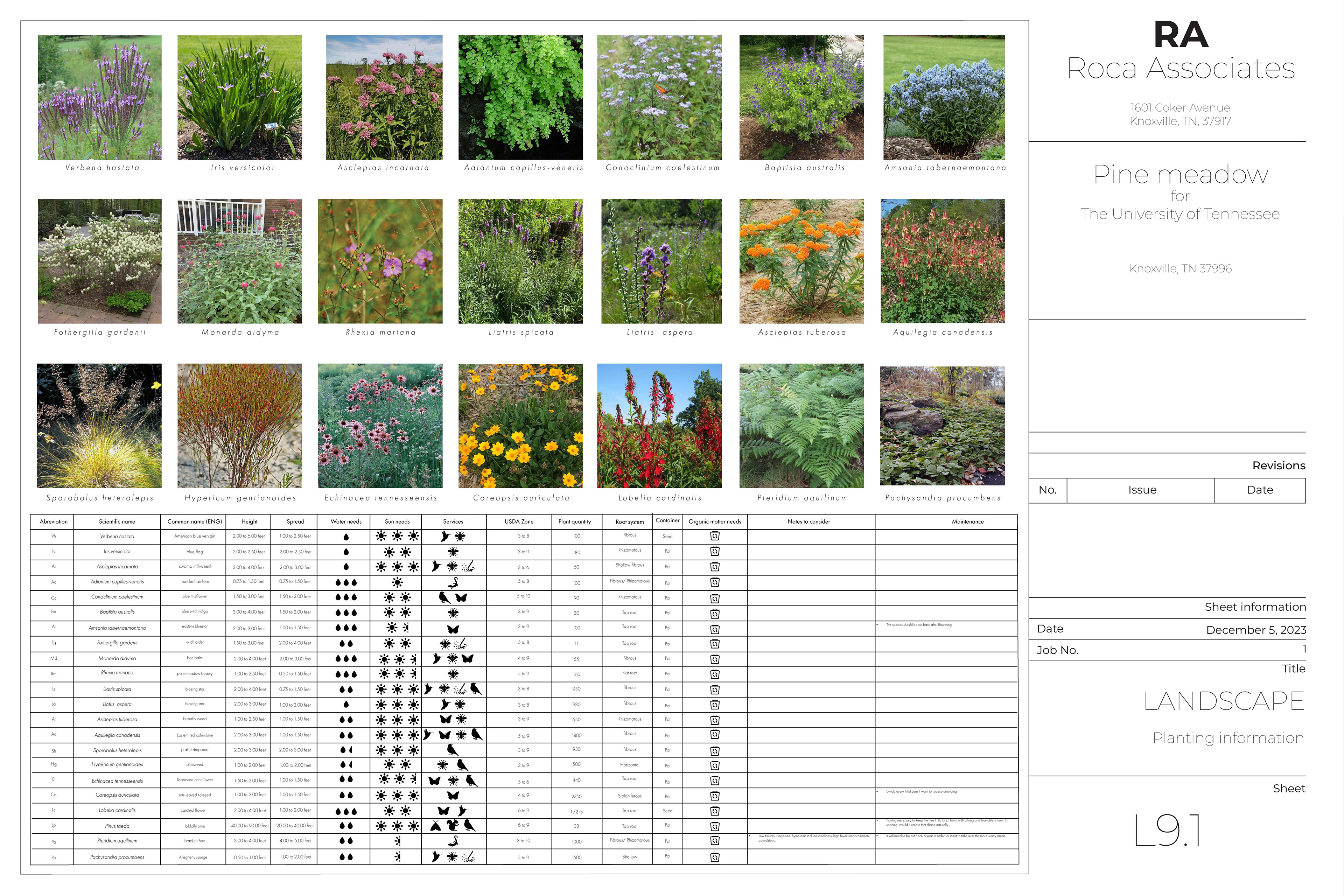
Task: Click the salamander icon in Adiantum capillus-veneris row
Action: (x=454, y=582)
